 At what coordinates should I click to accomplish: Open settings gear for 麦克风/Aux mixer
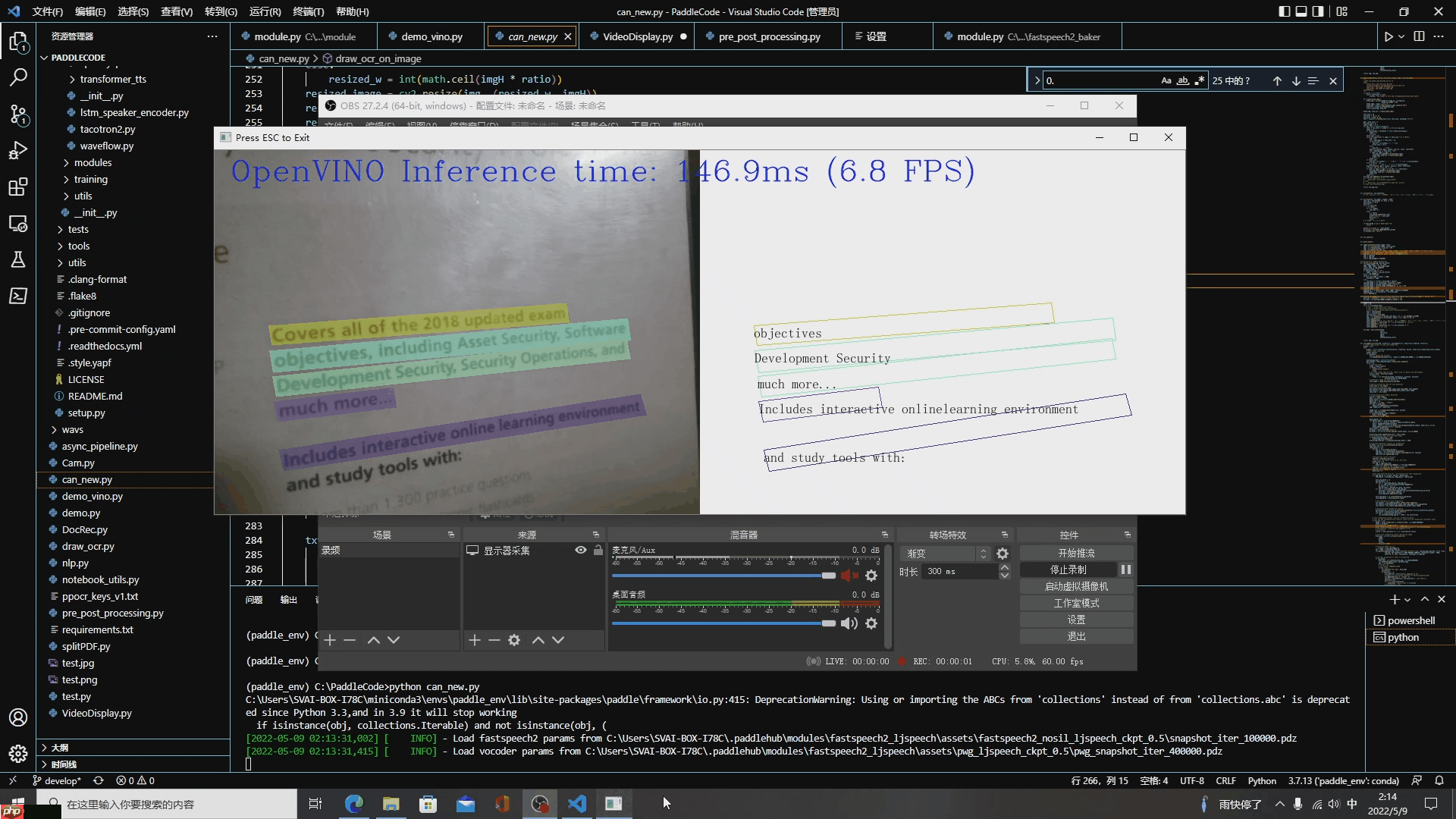[x=871, y=576]
